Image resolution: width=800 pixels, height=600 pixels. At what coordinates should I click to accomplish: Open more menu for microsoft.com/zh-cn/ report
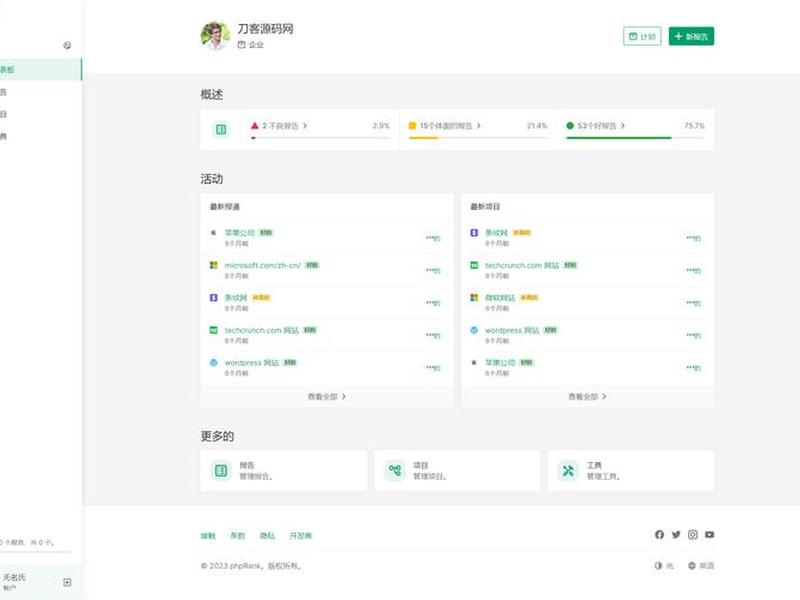[x=433, y=270]
